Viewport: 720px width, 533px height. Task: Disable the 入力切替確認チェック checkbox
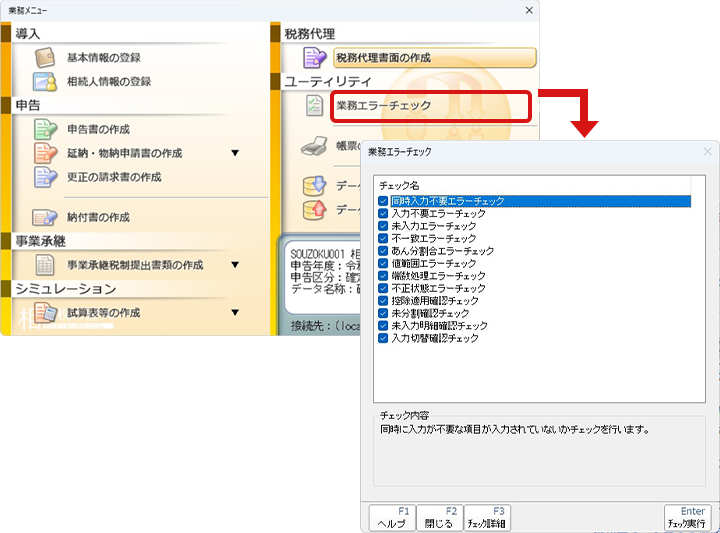(x=384, y=339)
